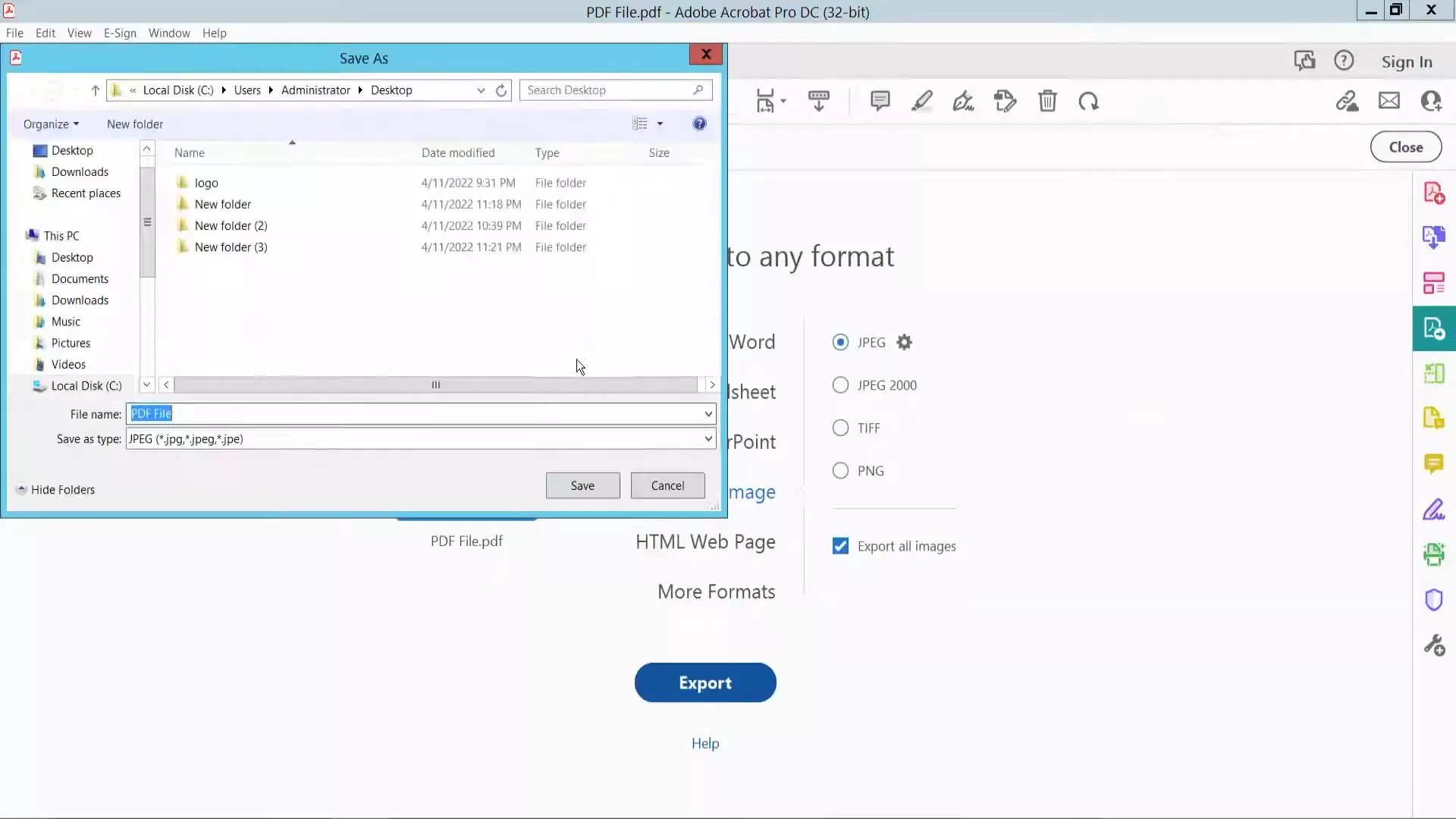The image size is (1456, 819).
Task: Open the Help question mark icon
Action: coord(1344,61)
